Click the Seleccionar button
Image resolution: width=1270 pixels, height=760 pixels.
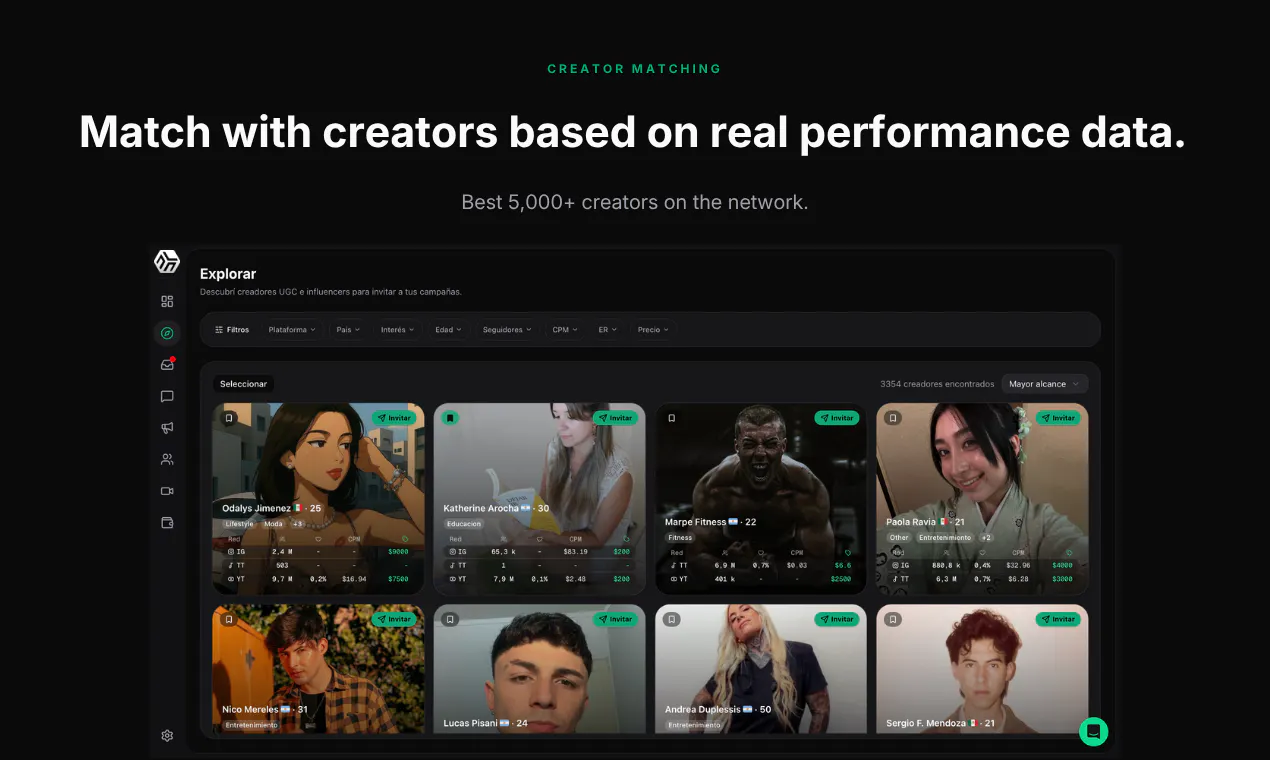(x=243, y=384)
